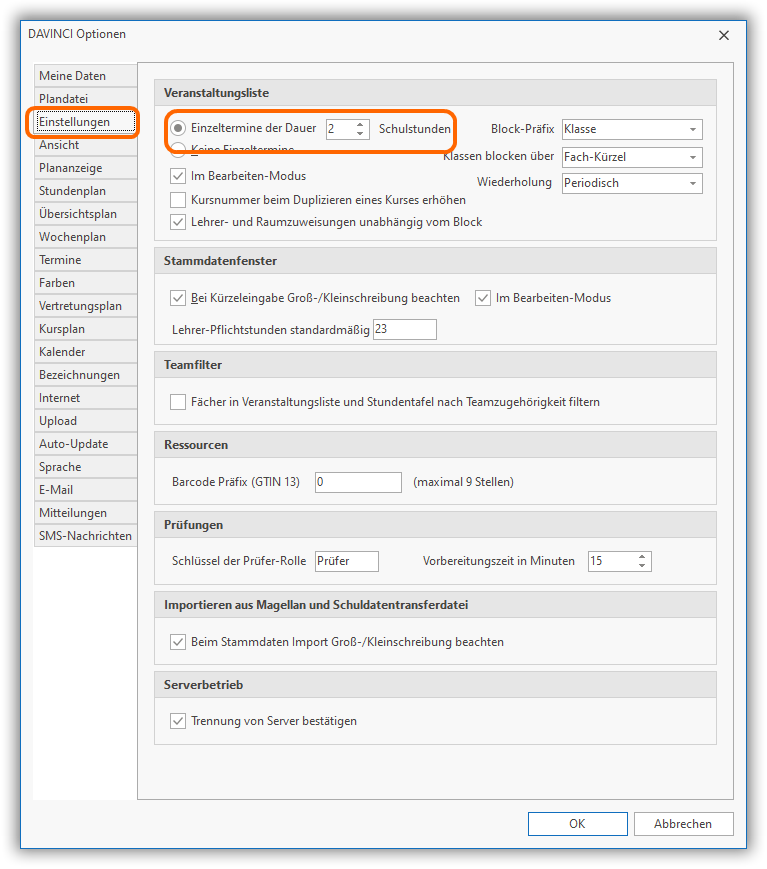Increase Schulstunden duration with up arrow
Image resolution: width=767 pixels, height=869 pixels.
coord(360,124)
